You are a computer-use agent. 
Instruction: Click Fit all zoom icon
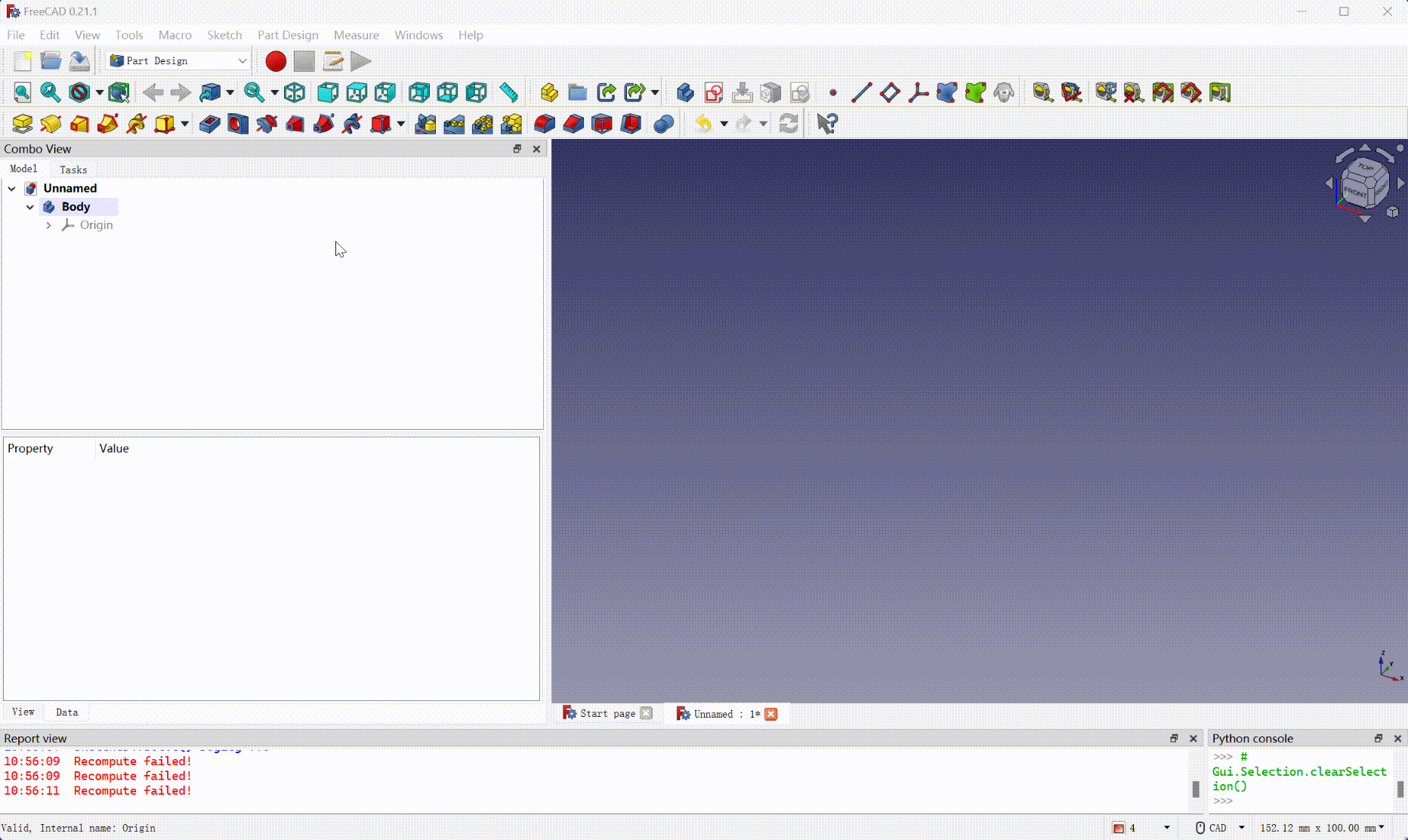click(x=23, y=93)
